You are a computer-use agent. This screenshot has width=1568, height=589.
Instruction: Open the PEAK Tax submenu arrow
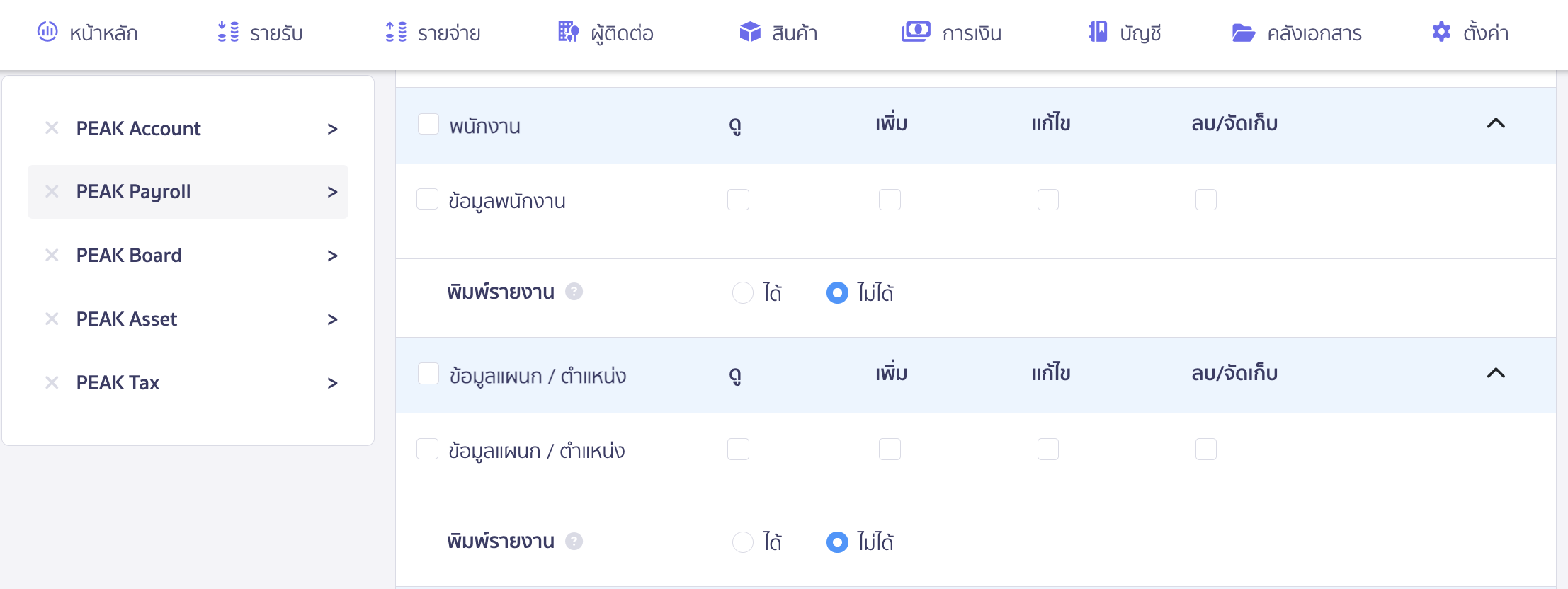331,382
